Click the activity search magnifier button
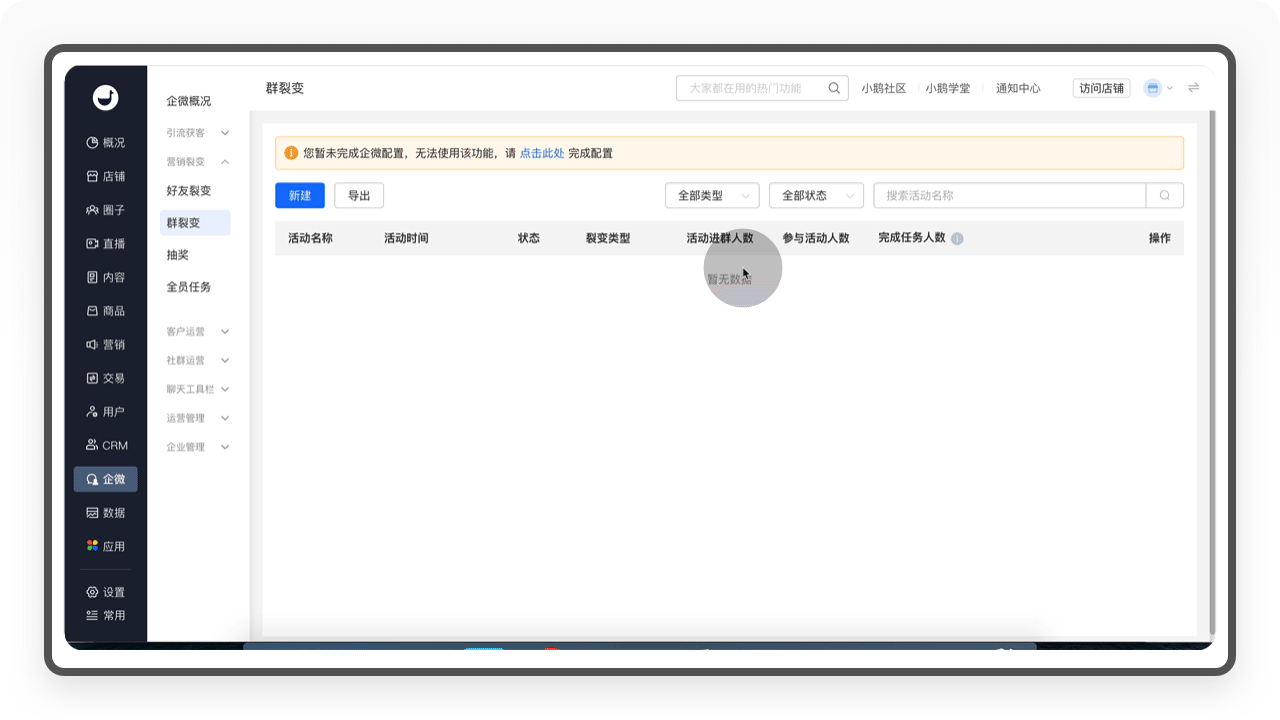Screen dimensions: 1280x720 tap(1165, 196)
